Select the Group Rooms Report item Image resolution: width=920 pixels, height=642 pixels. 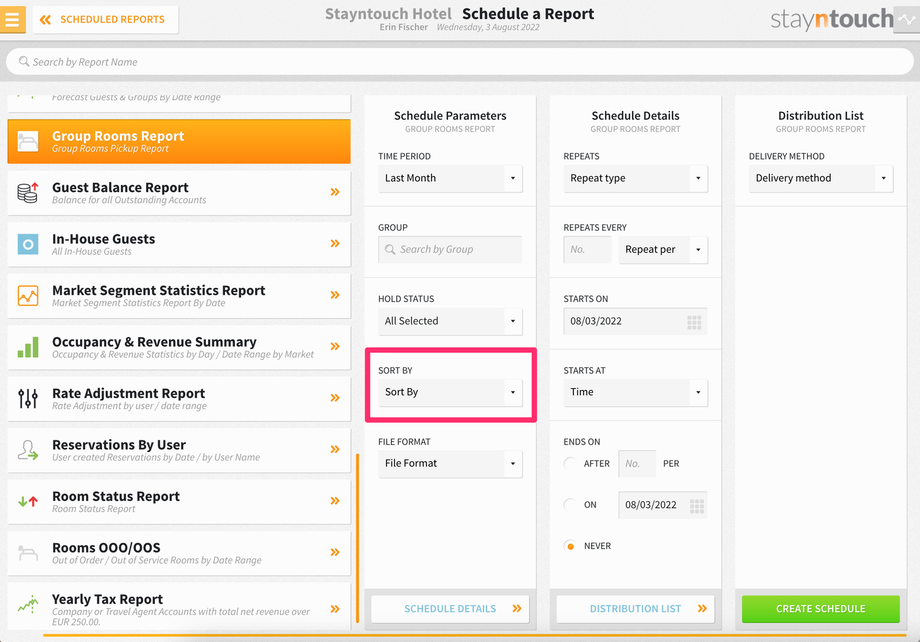[179, 141]
